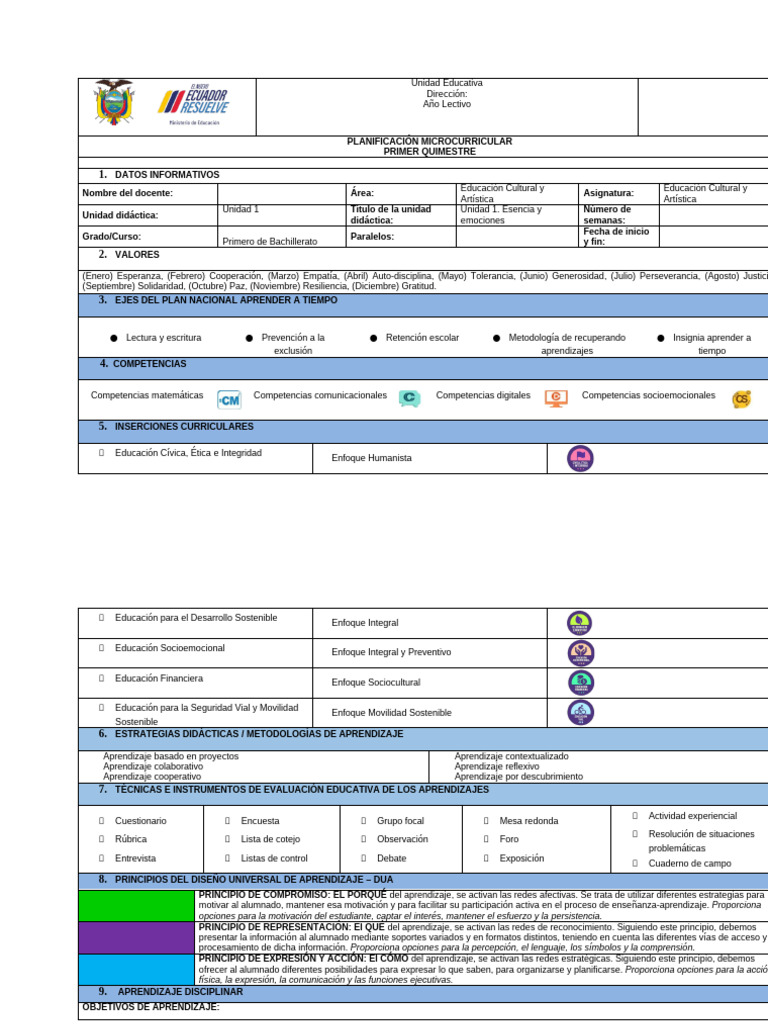Check the Cuestionario box
768x1024 pixels.
tap(101, 821)
